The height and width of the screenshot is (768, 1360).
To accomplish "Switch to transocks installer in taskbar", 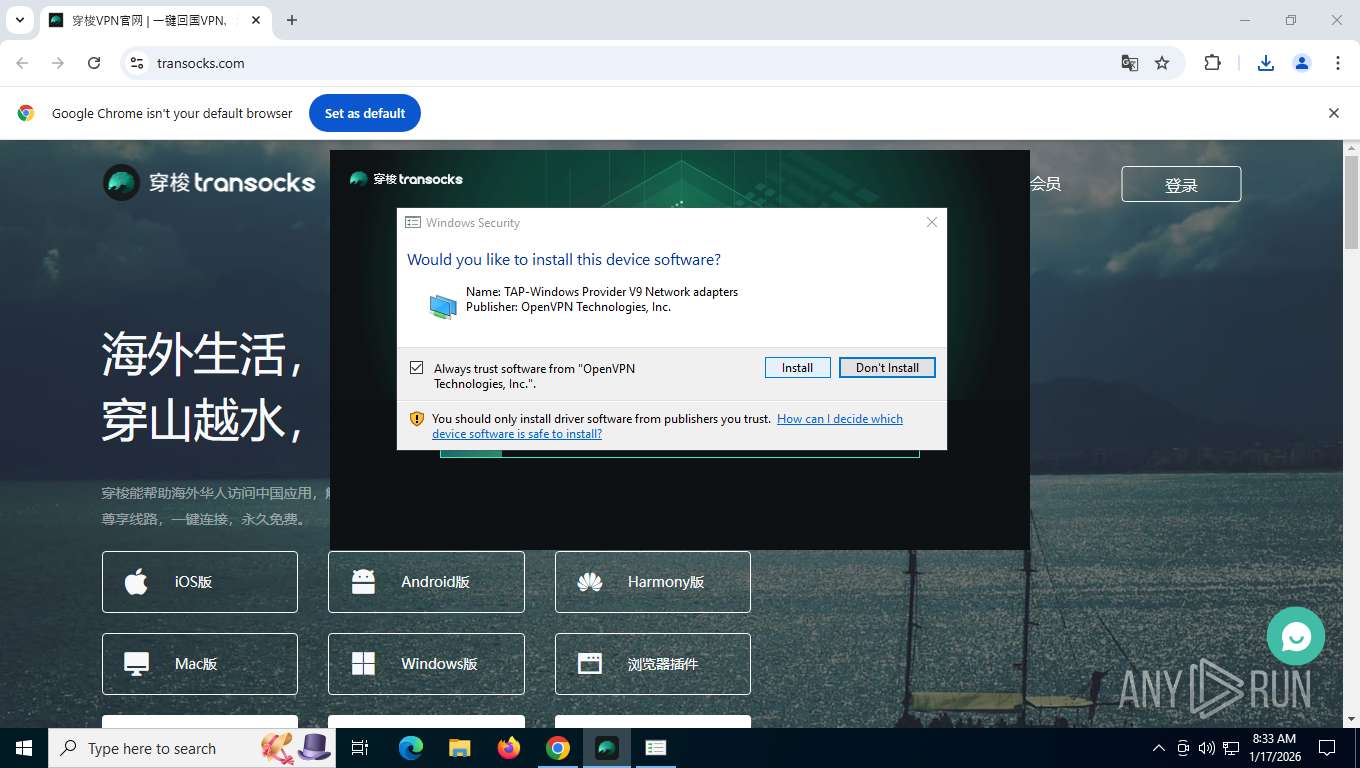I will (607, 748).
